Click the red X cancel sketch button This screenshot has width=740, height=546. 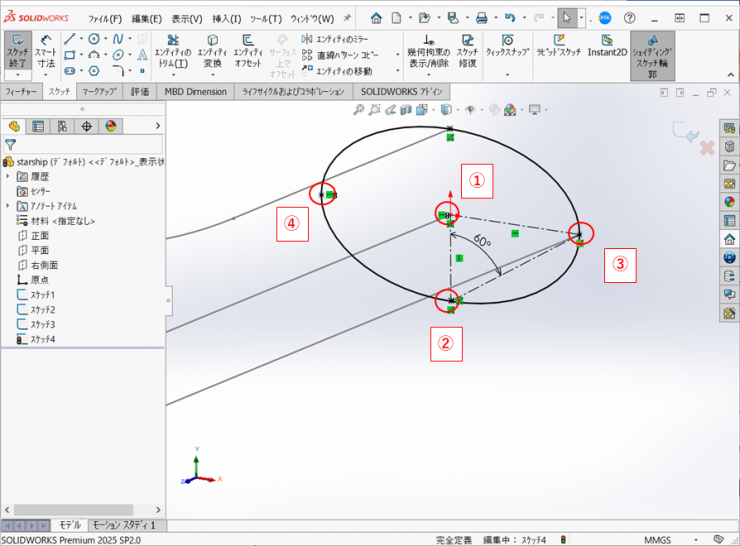tap(707, 148)
